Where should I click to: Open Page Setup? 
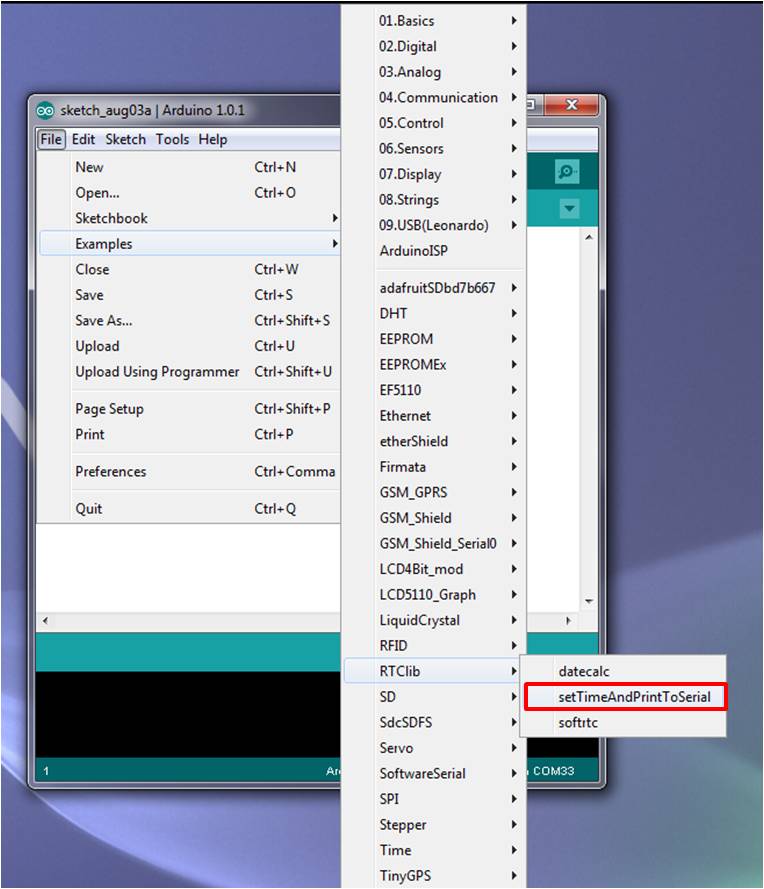click(x=189, y=409)
